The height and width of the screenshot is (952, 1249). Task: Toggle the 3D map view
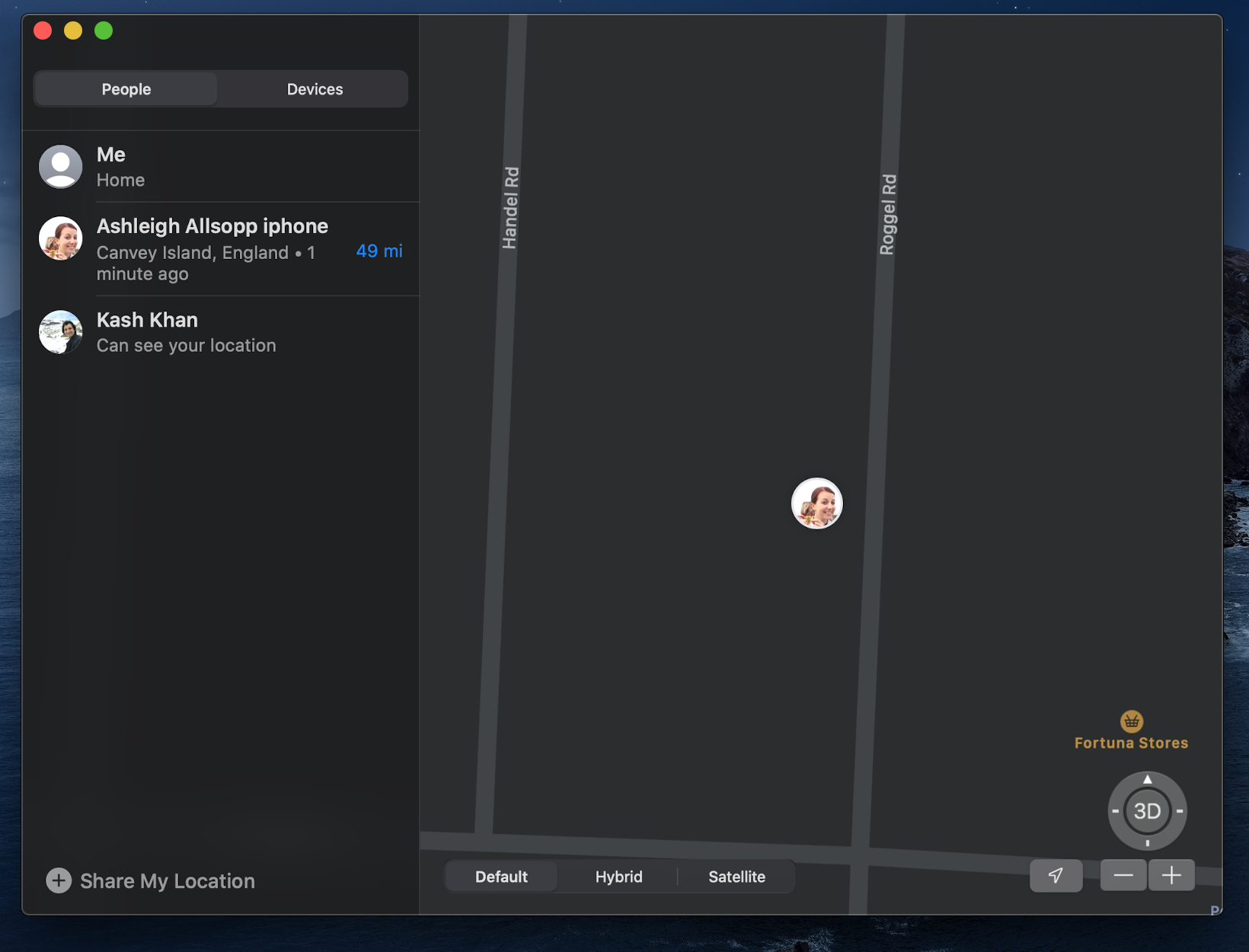point(1147,811)
